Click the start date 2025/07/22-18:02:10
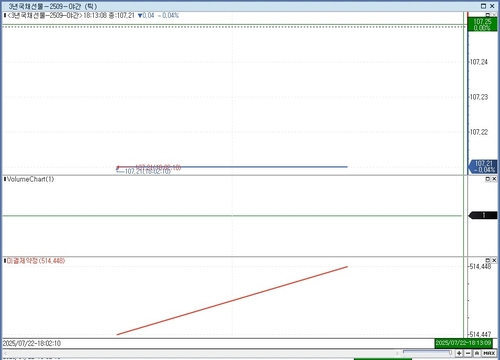This screenshot has width=500, height=360. click(x=32, y=343)
